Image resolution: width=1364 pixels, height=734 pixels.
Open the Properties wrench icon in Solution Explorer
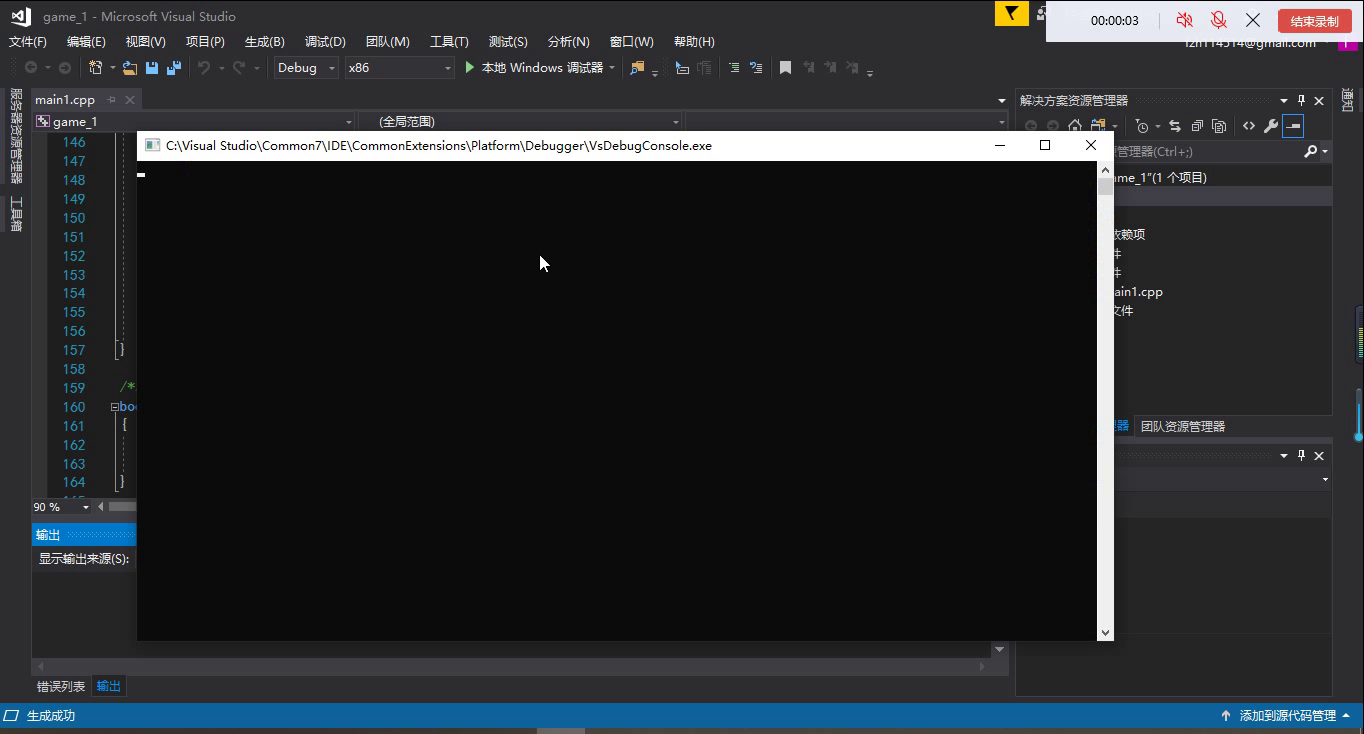1270,126
